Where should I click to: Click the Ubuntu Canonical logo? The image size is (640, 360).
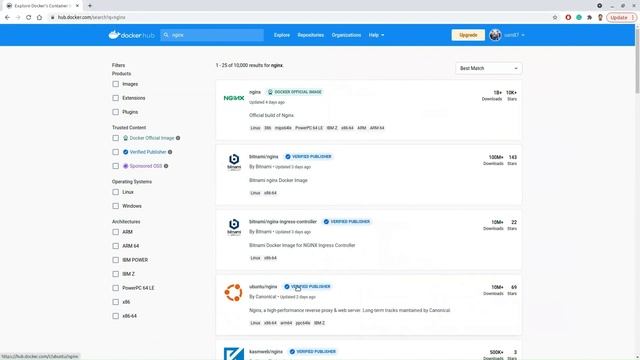point(233,293)
